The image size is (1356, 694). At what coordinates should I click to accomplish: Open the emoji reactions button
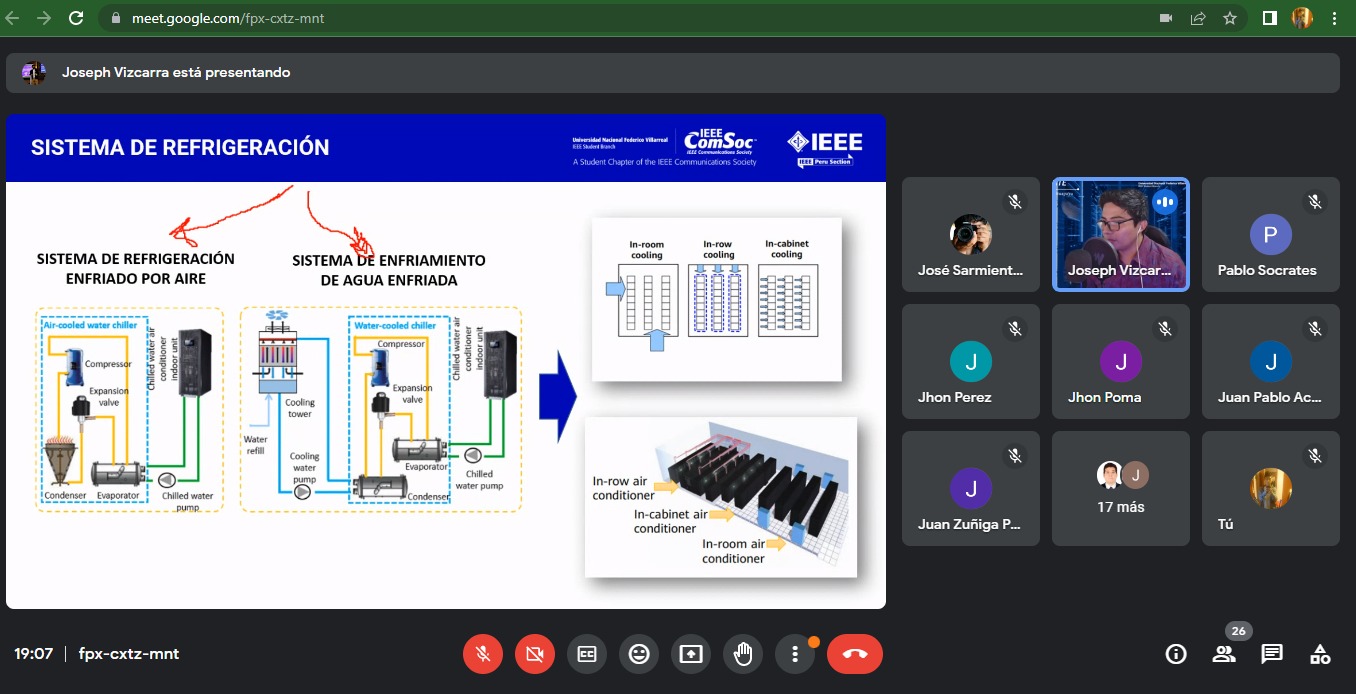tap(639, 654)
